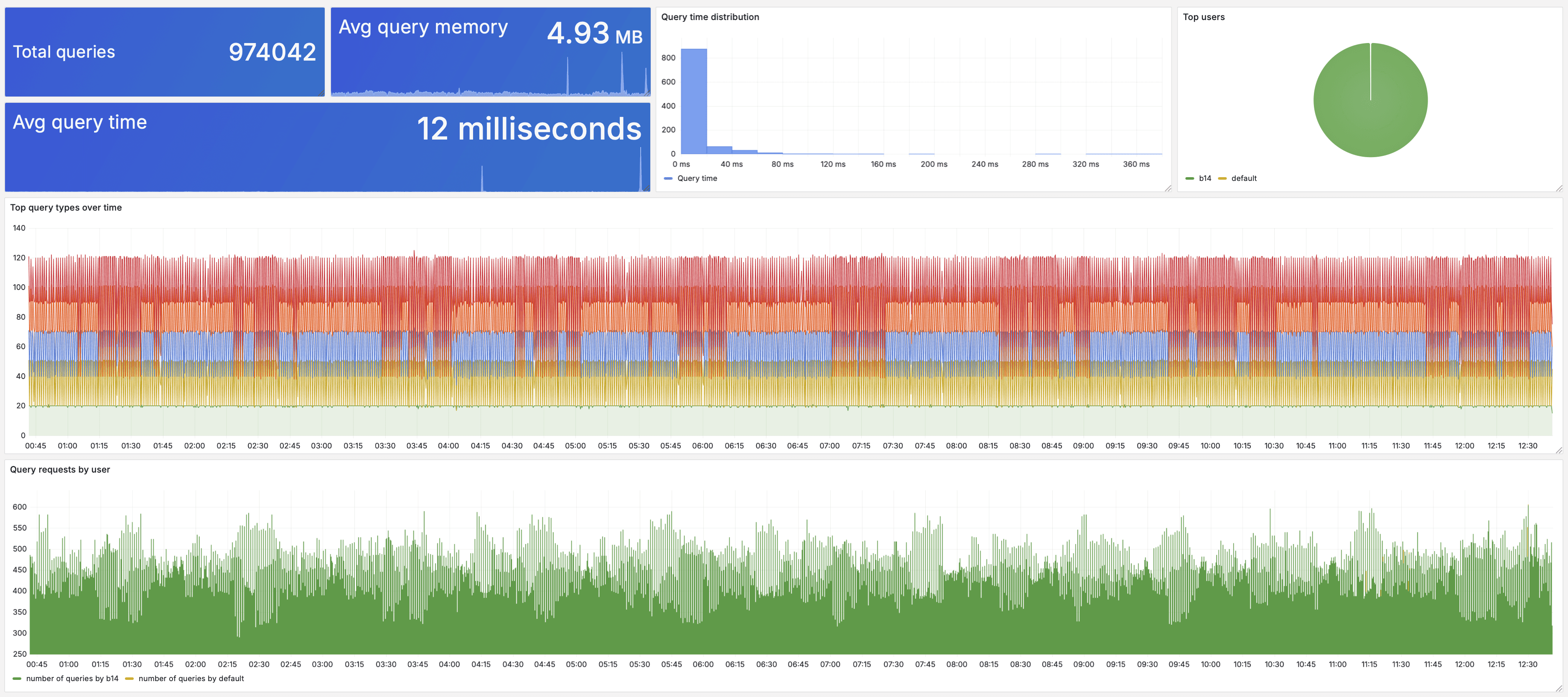Click the Total queries value 974042
Screen dimensions: 1568x697
pyautogui.click(x=272, y=52)
